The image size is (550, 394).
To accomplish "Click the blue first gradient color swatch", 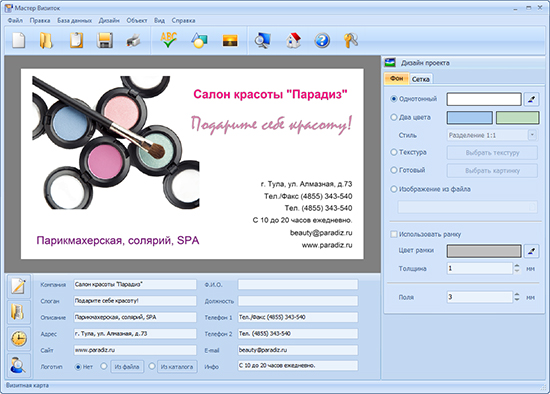I will 469,118.
